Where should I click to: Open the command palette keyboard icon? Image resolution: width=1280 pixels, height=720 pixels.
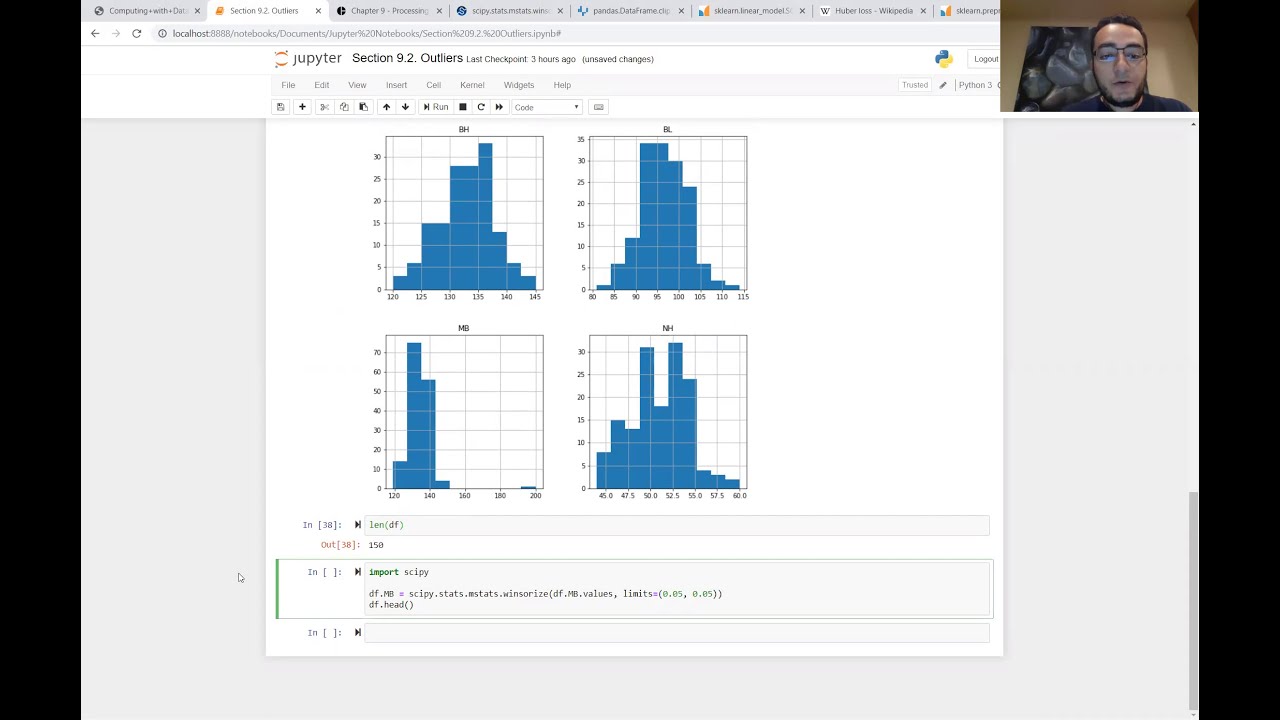(599, 107)
